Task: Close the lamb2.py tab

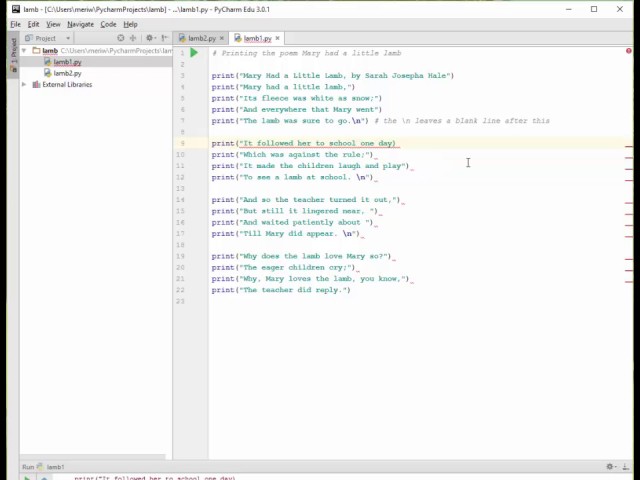Action: (x=222, y=38)
